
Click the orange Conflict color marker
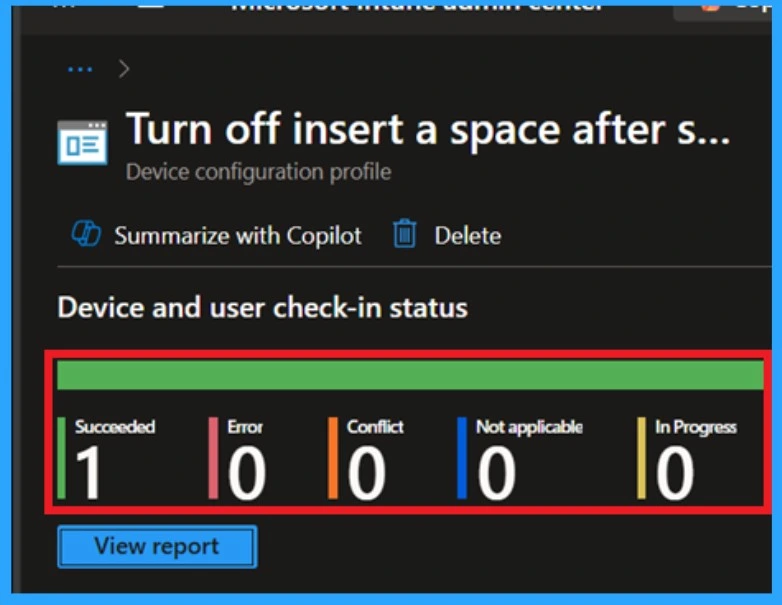333,457
